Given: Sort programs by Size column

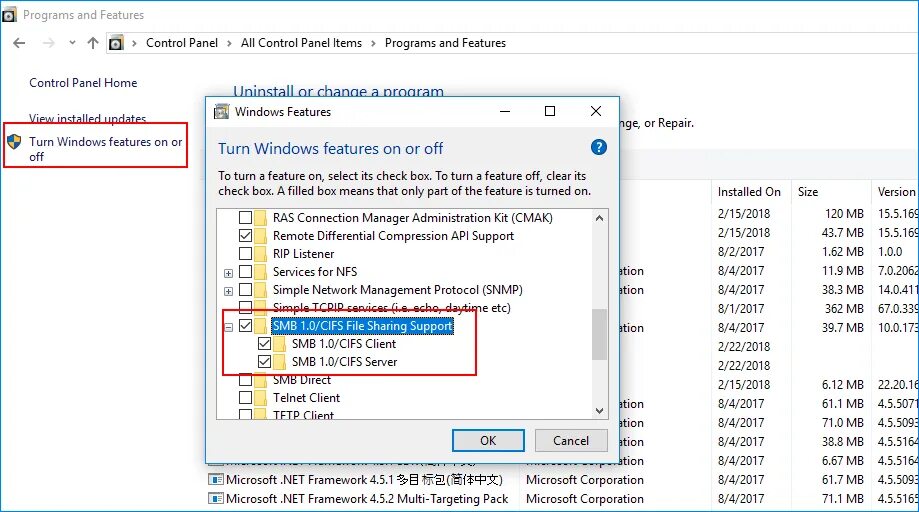Looking at the screenshot, I should (x=830, y=192).
